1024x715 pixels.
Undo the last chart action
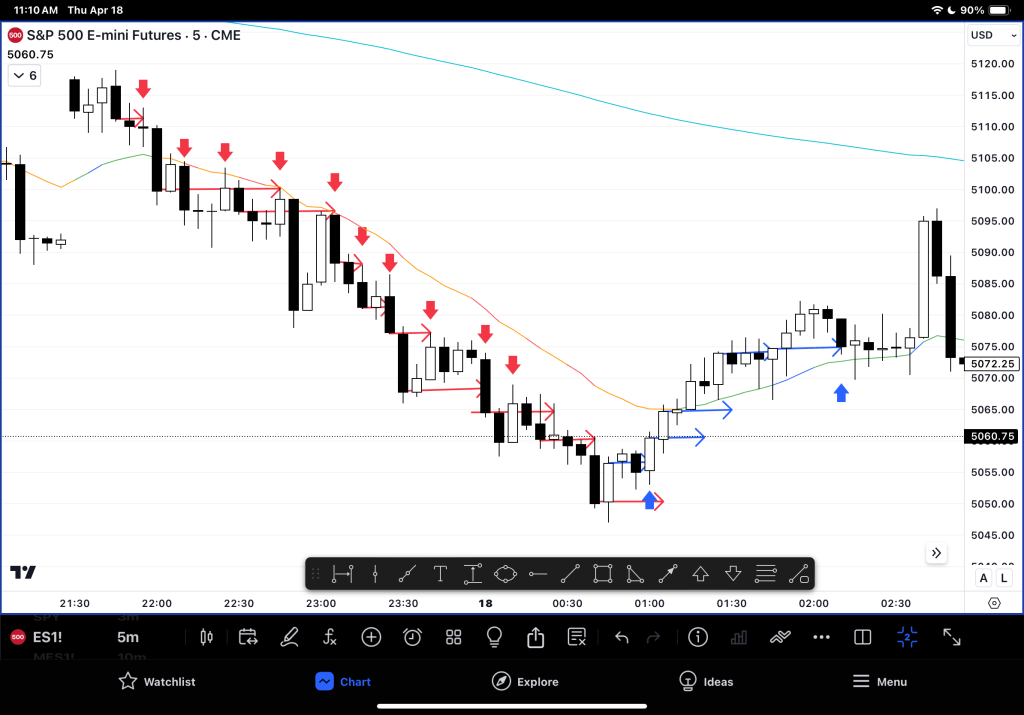click(x=622, y=637)
